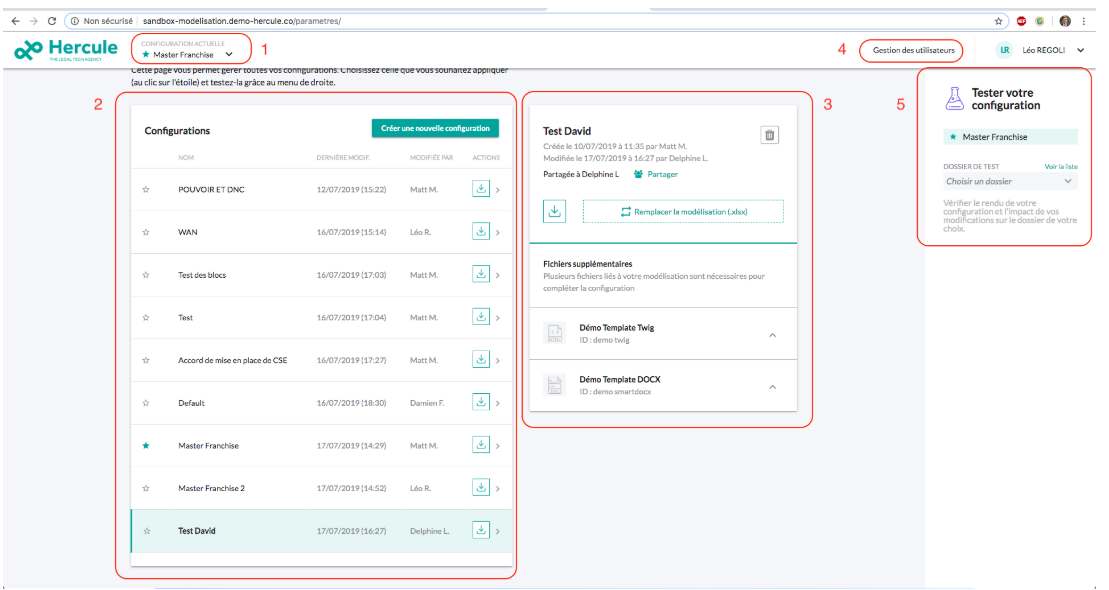Click the flask icon of Tester votre configuration

click(x=954, y=99)
